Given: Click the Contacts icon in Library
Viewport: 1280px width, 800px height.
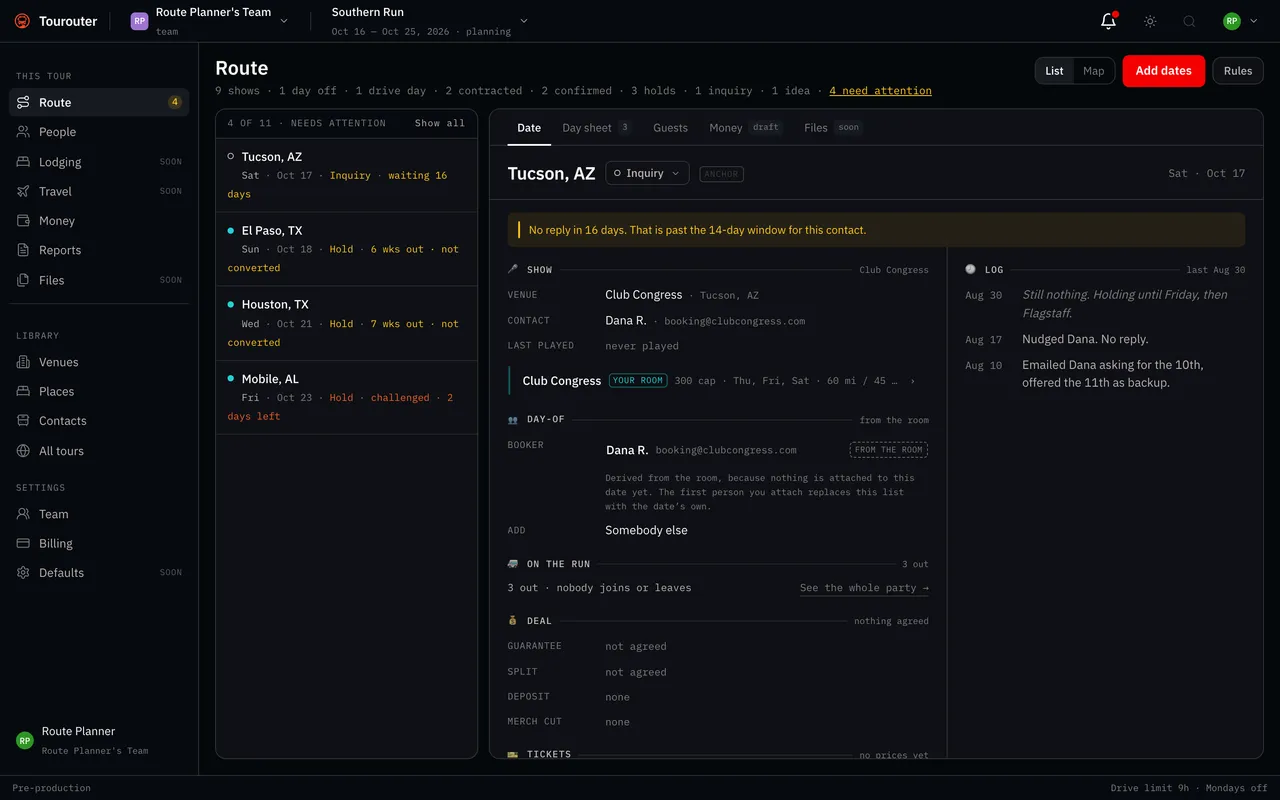Looking at the screenshot, I should (23, 421).
